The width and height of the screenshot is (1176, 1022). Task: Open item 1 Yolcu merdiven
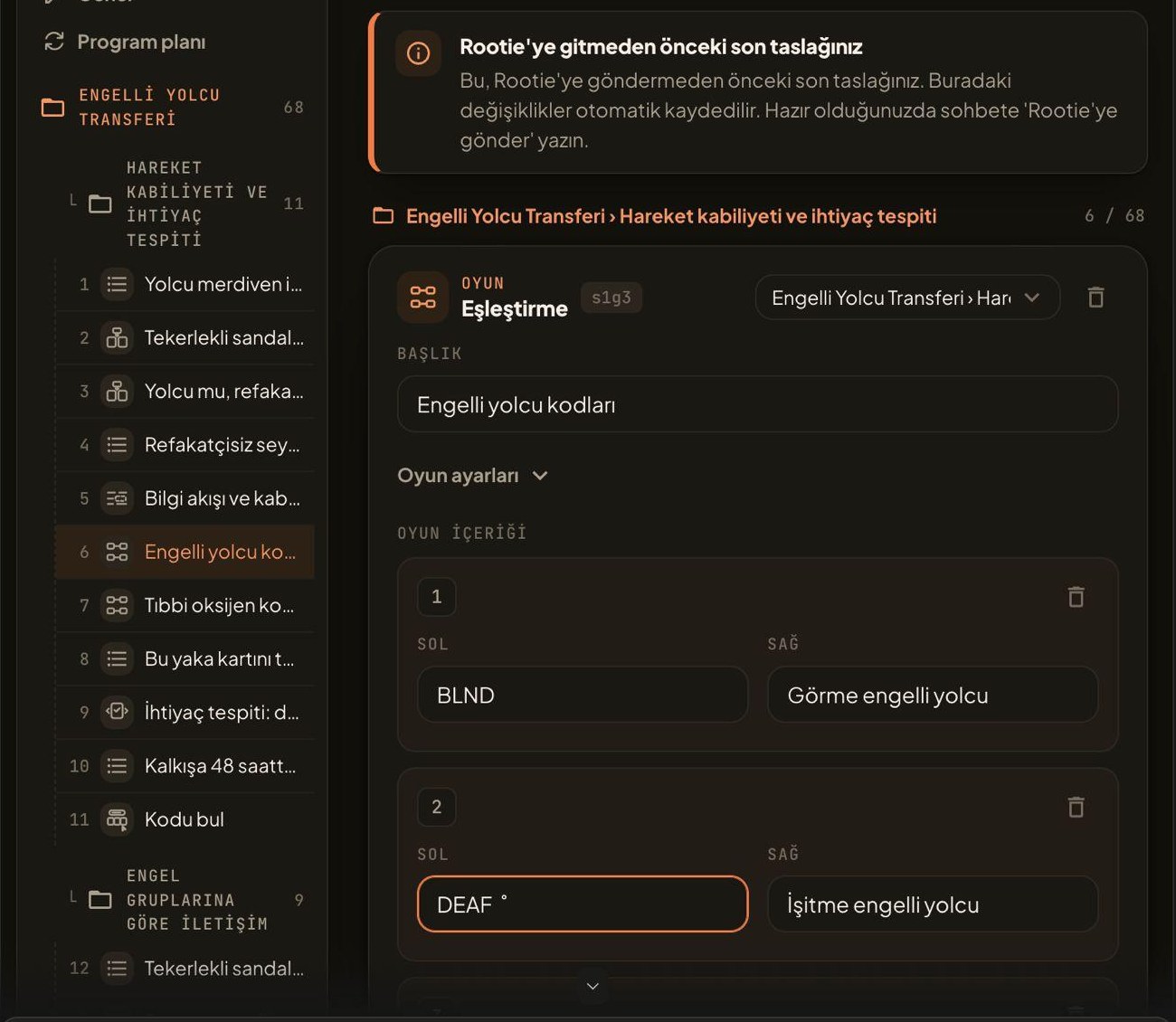tap(185, 284)
